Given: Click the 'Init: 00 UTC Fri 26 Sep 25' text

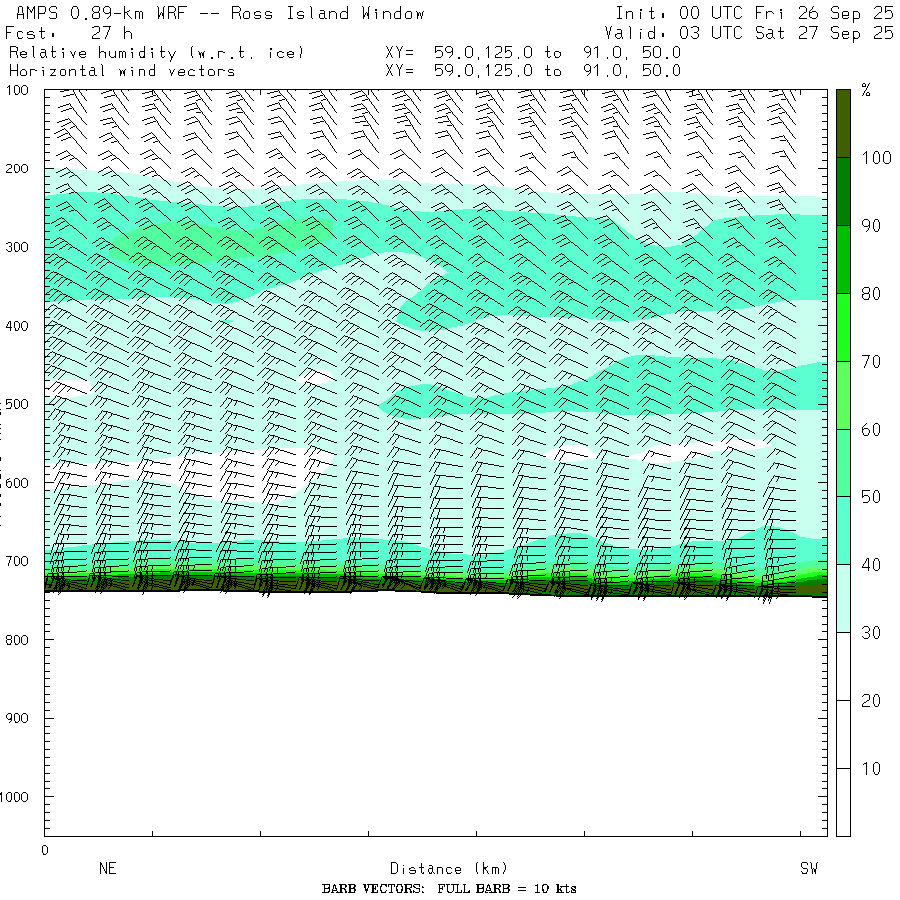Looking at the screenshot, I should pos(754,13).
